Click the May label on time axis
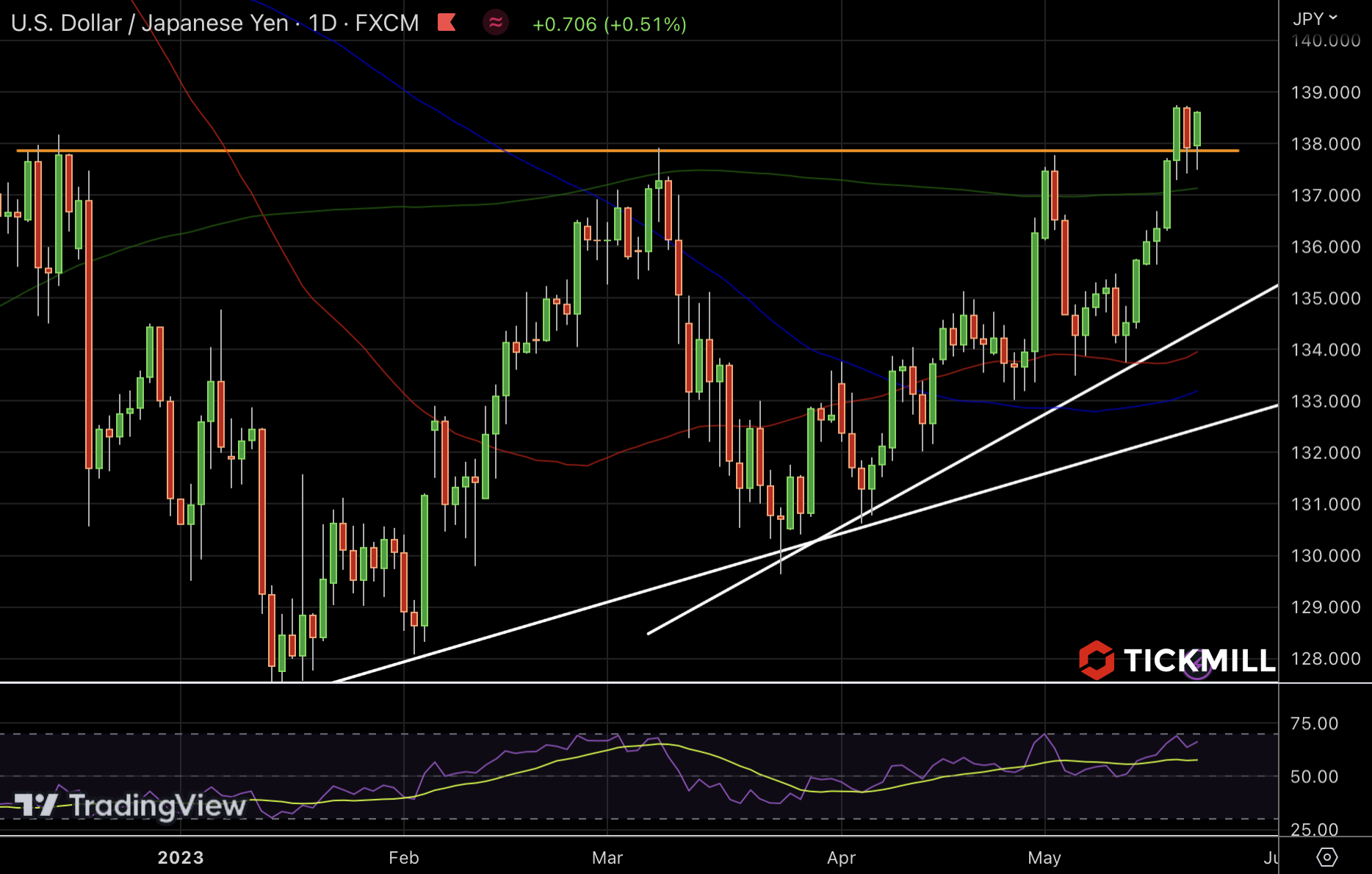This screenshot has height=874, width=1372. (x=1044, y=857)
